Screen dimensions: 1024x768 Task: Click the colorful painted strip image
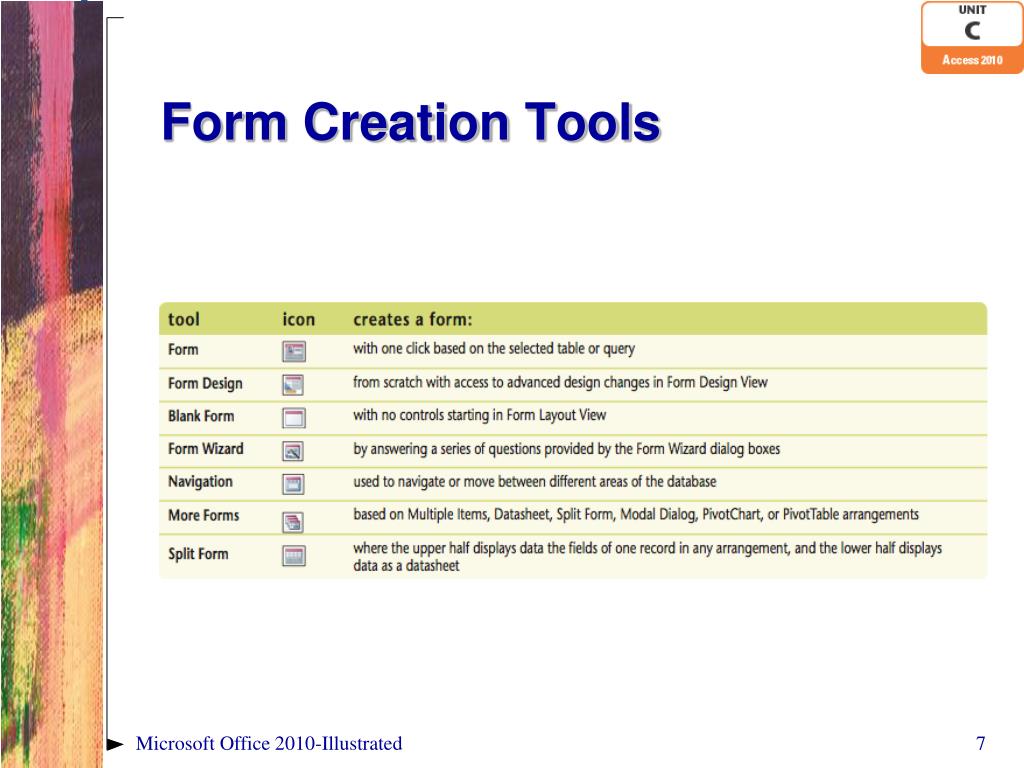(x=52, y=384)
